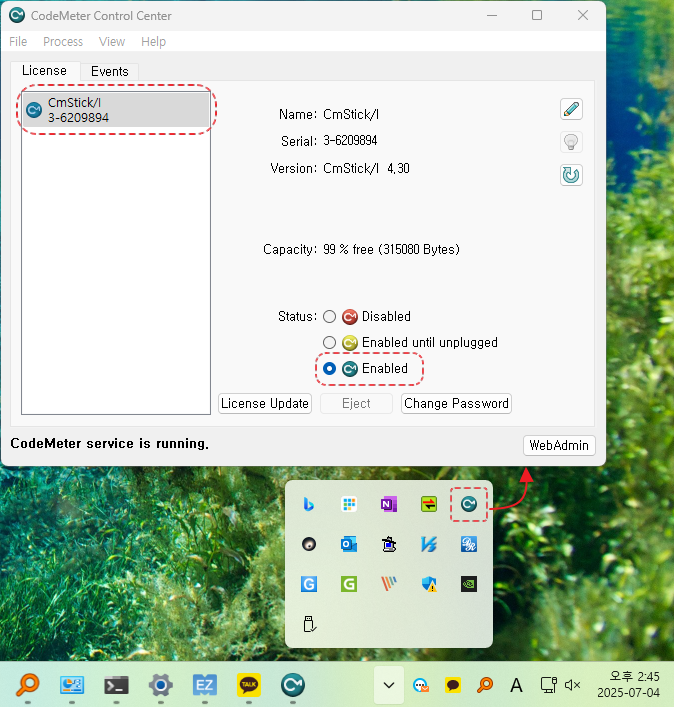Click the green red-arrows transfer tray icon
Screen dimensions: 674x707
click(x=429, y=504)
